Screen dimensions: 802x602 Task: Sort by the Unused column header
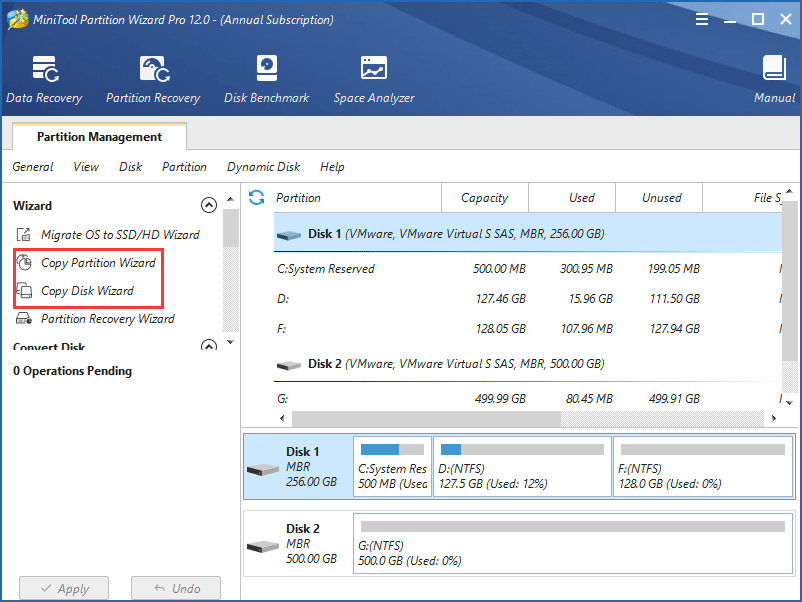(659, 197)
